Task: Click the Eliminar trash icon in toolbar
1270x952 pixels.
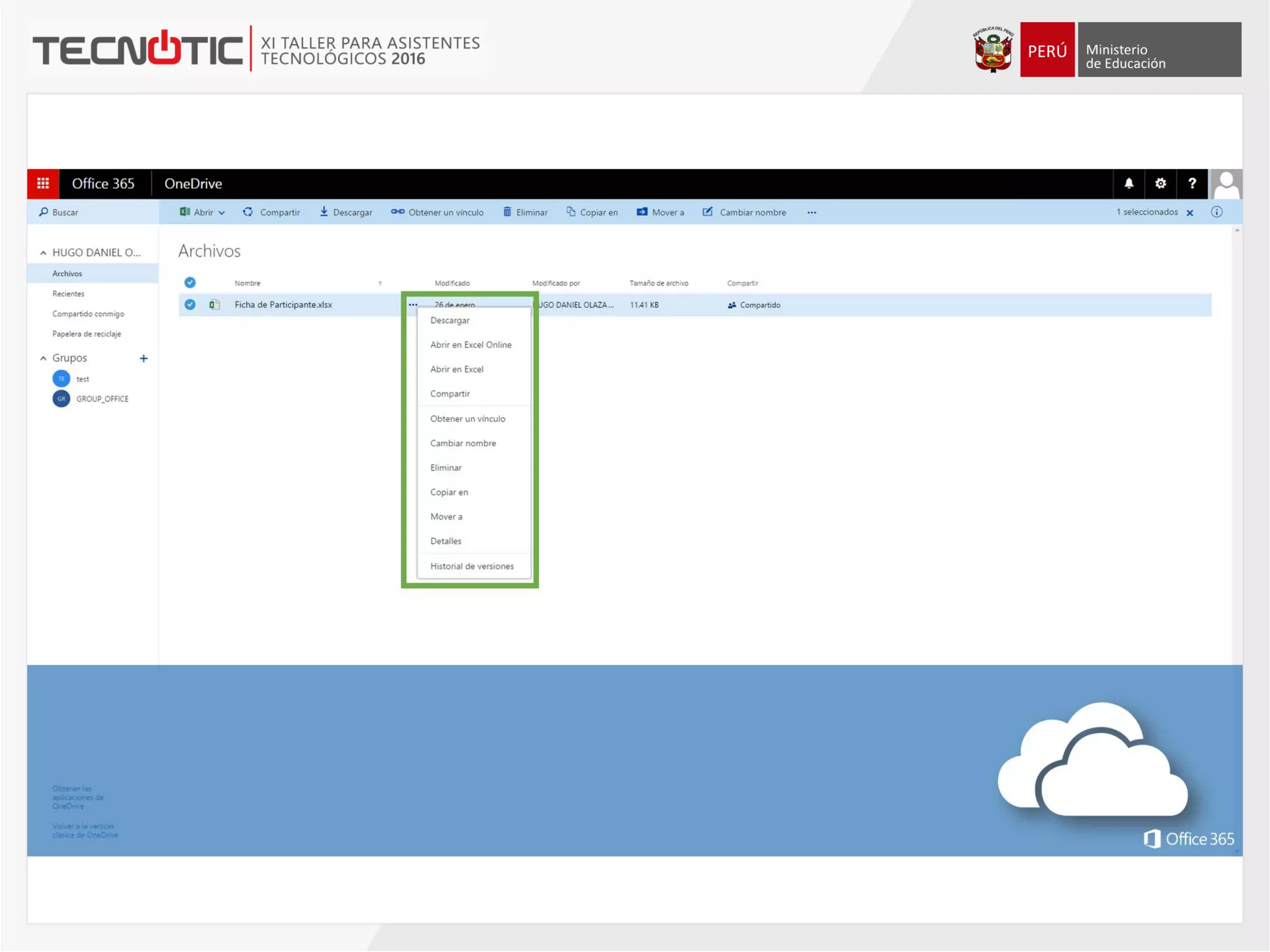Action: click(507, 212)
